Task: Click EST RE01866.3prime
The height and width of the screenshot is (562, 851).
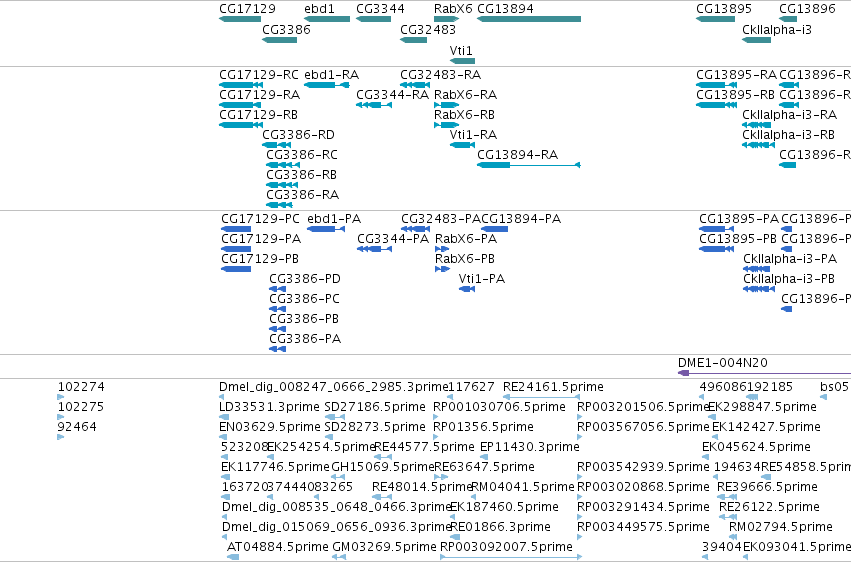Action: [x=455, y=538]
